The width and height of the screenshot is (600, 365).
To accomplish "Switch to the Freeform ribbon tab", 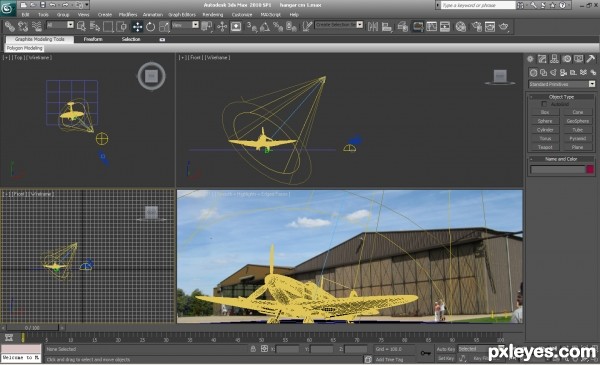I will click(93, 39).
